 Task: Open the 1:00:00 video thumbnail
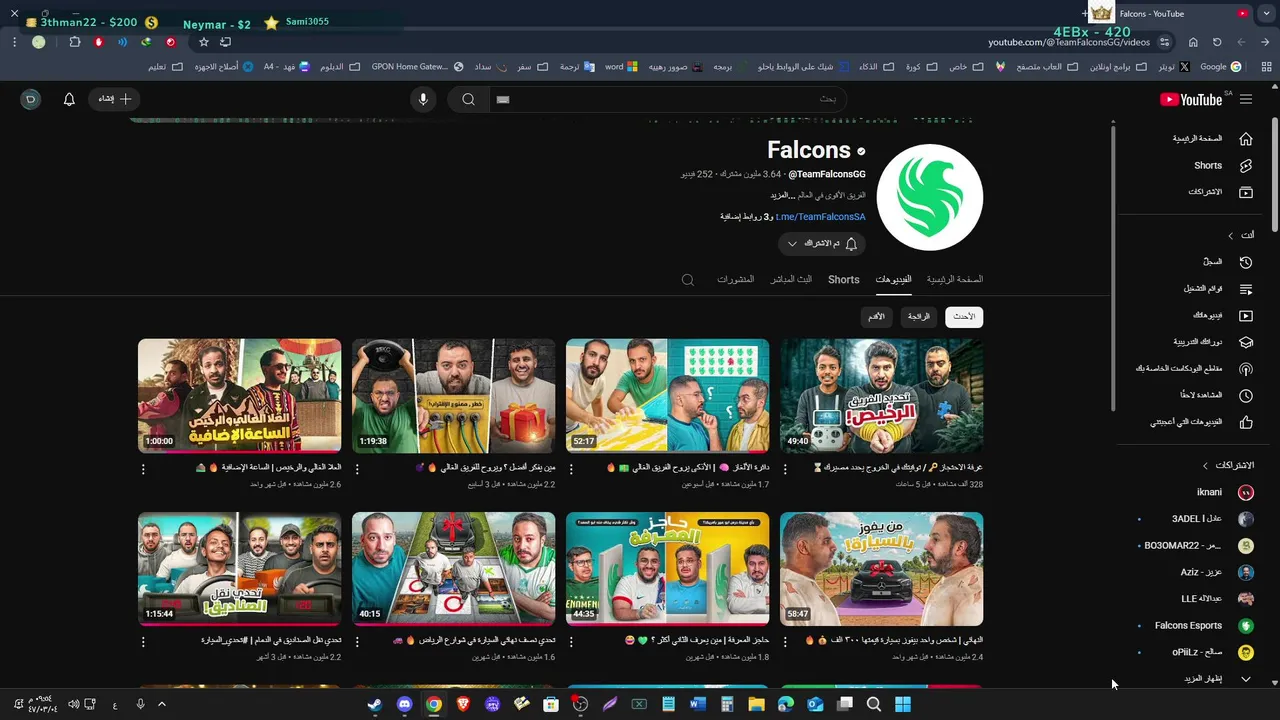click(x=239, y=396)
